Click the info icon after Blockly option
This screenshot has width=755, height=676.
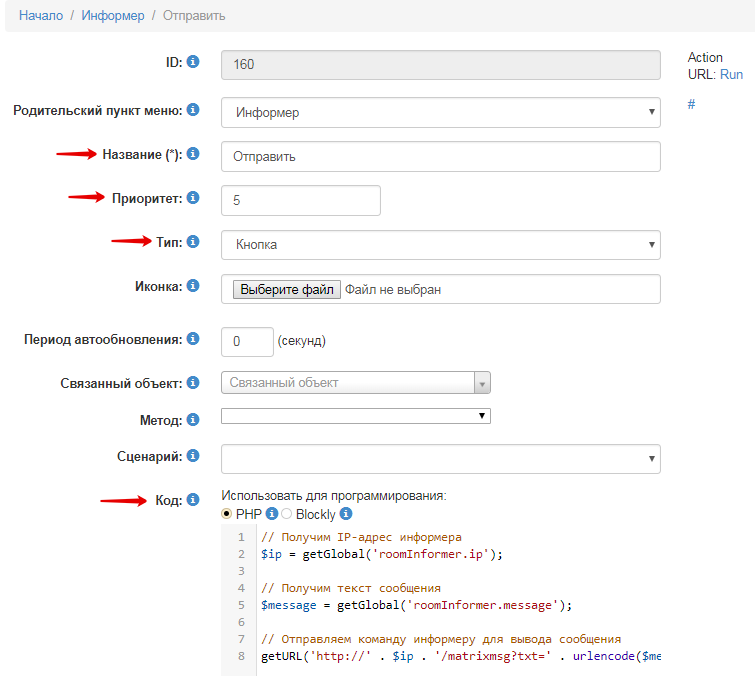point(346,514)
